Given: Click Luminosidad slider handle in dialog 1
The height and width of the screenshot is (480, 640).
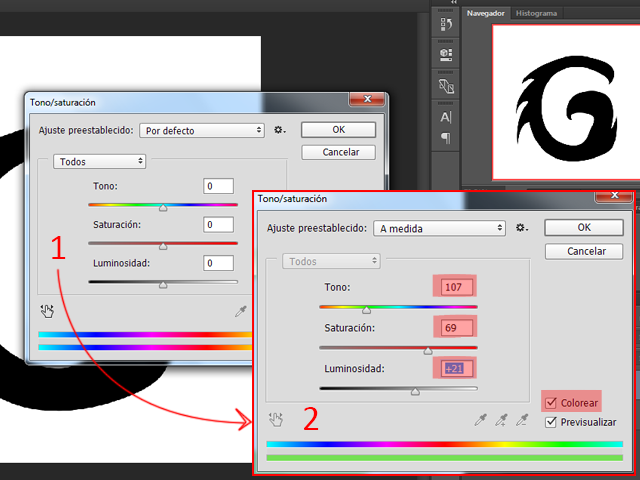Looking at the screenshot, I should 163,285.
